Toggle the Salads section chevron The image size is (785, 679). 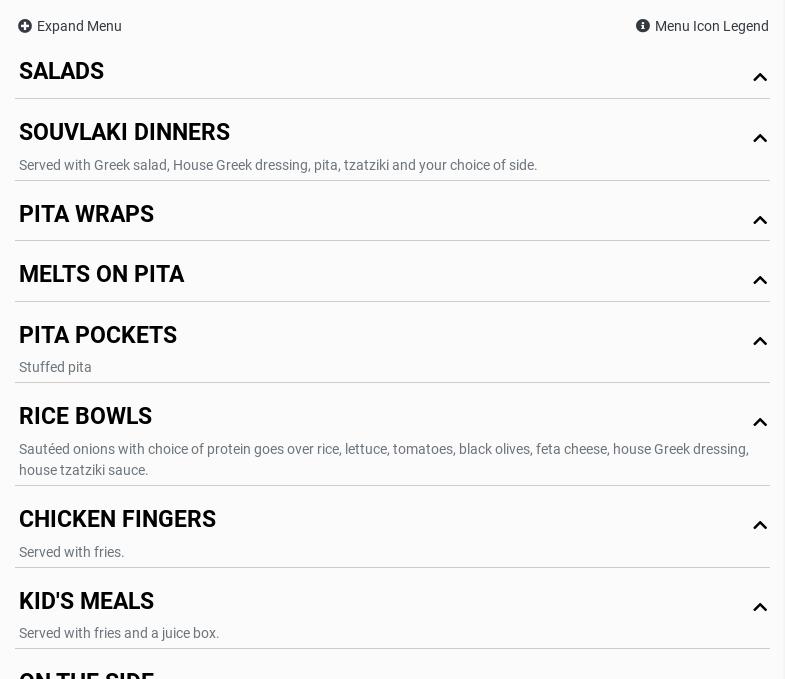(760, 77)
